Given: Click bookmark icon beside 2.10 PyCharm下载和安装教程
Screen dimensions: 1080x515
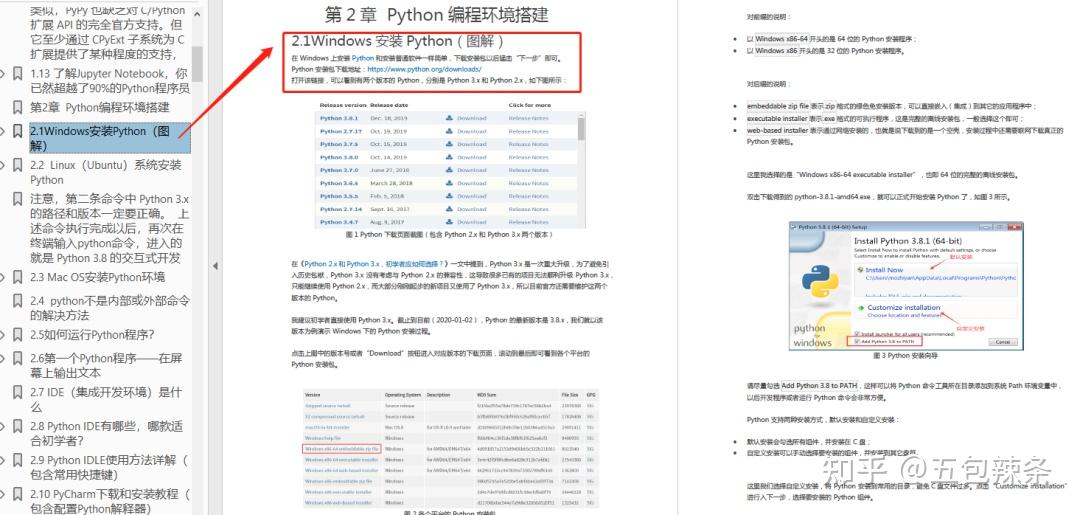Looking at the screenshot, I should 17,494.
